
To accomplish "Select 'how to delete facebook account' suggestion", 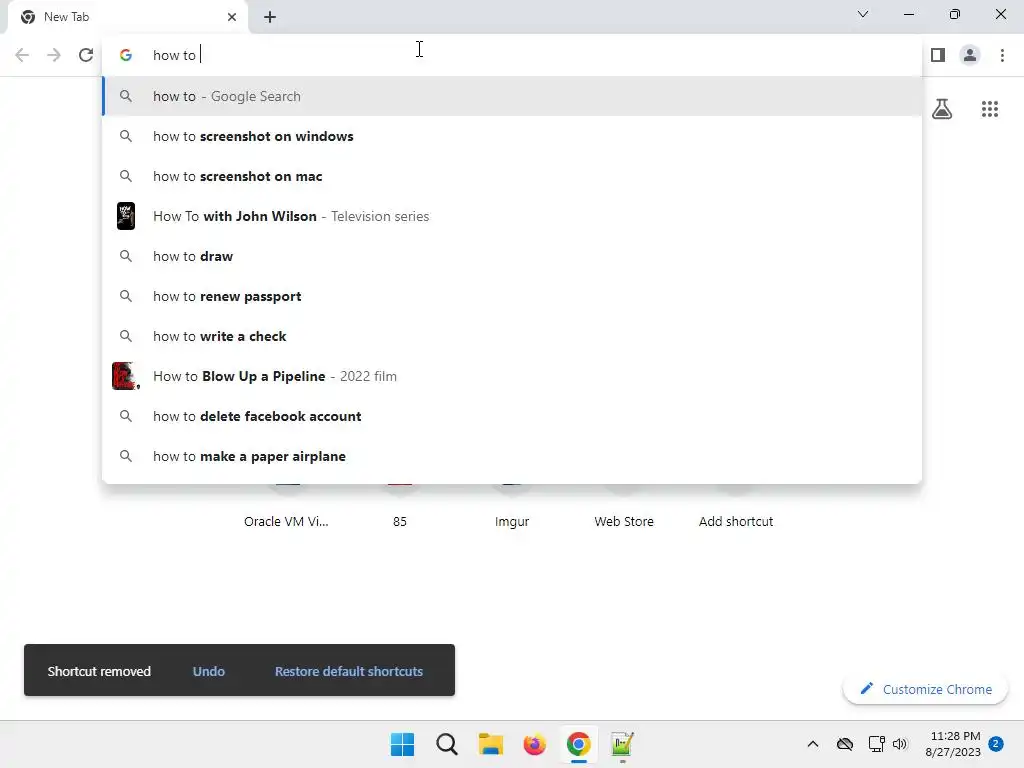I will coord(512,416).
